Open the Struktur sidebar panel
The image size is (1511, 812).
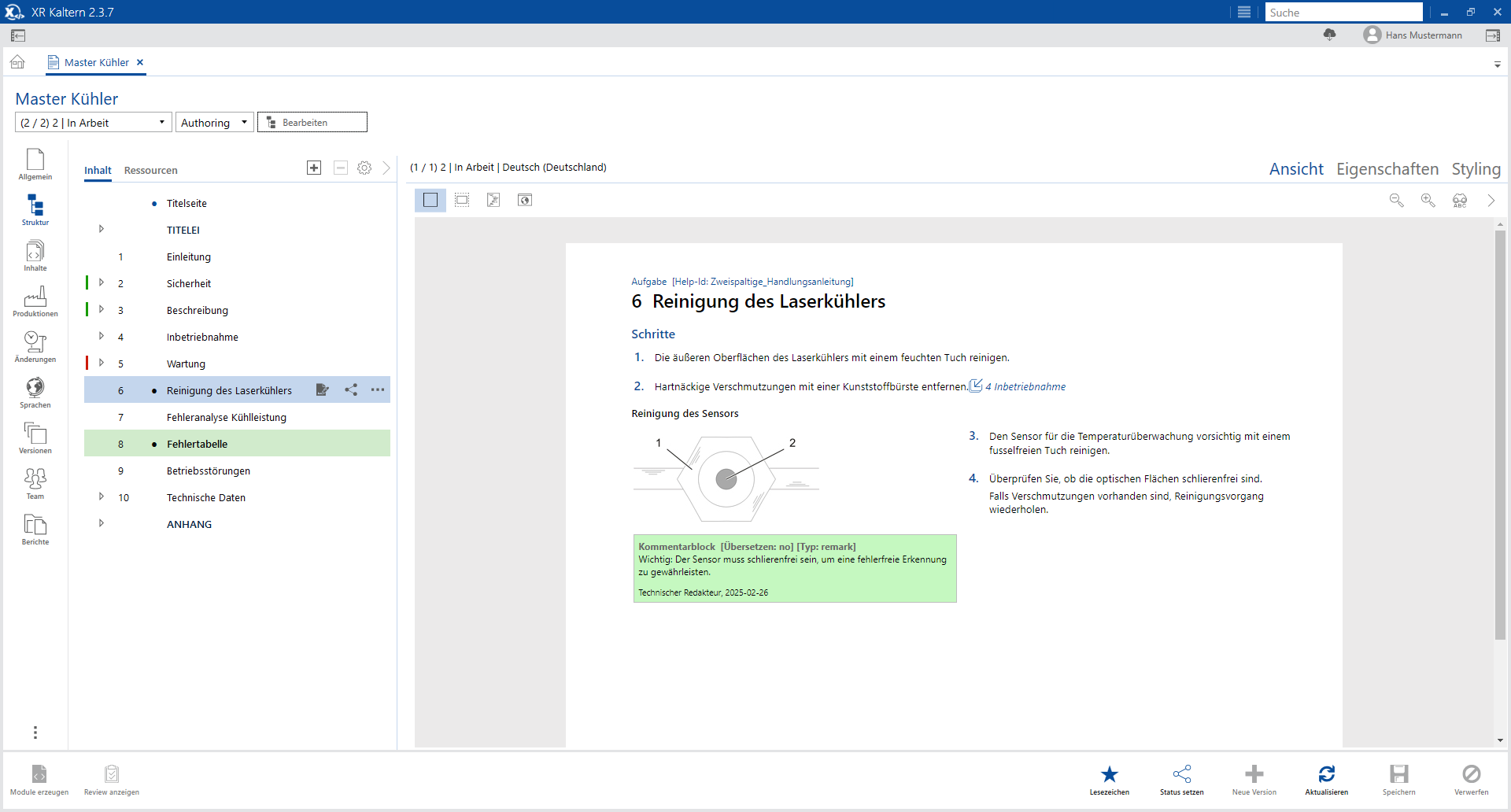point(35,210)
